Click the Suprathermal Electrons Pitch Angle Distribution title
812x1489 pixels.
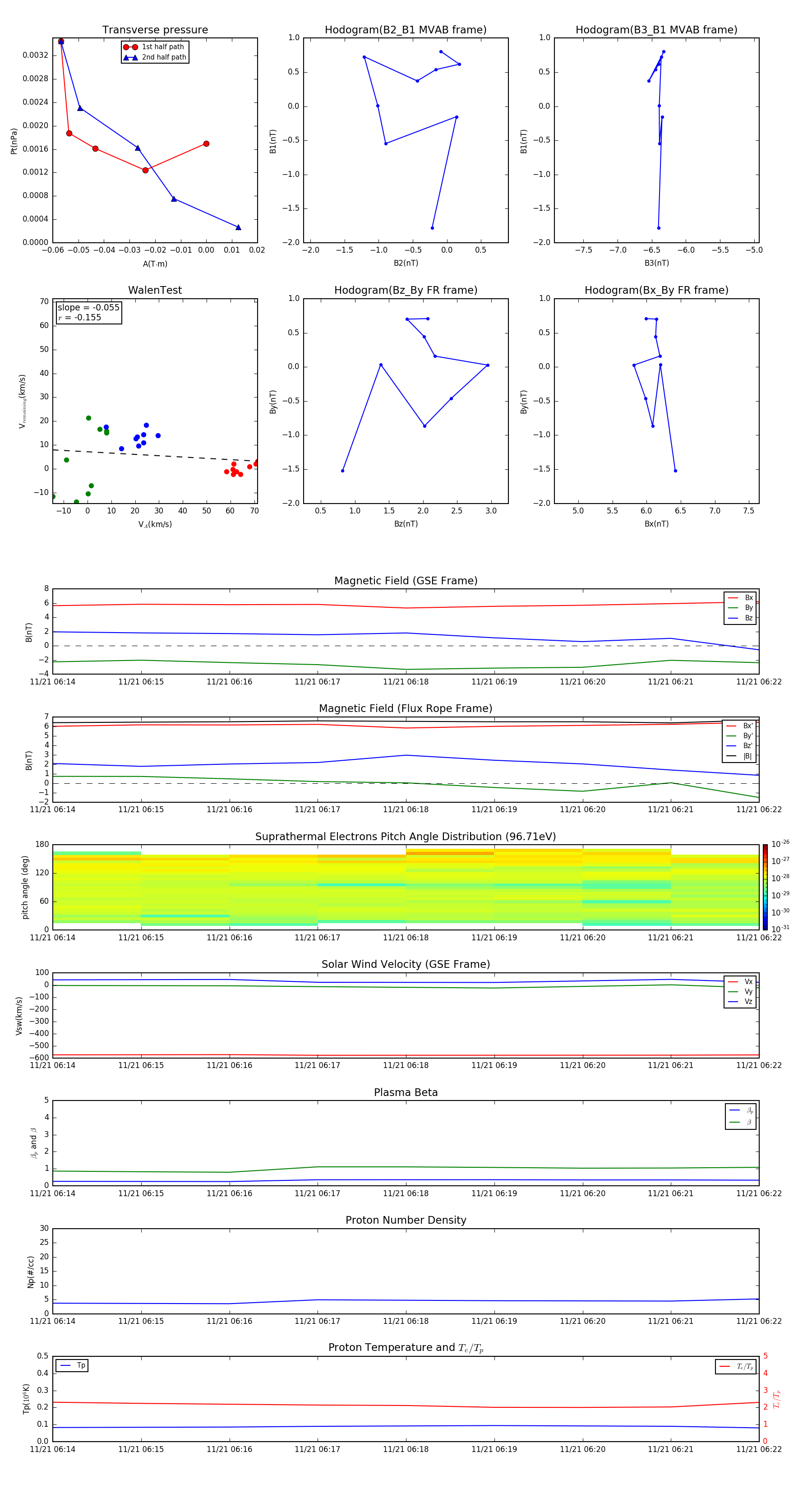click(406, 837)
